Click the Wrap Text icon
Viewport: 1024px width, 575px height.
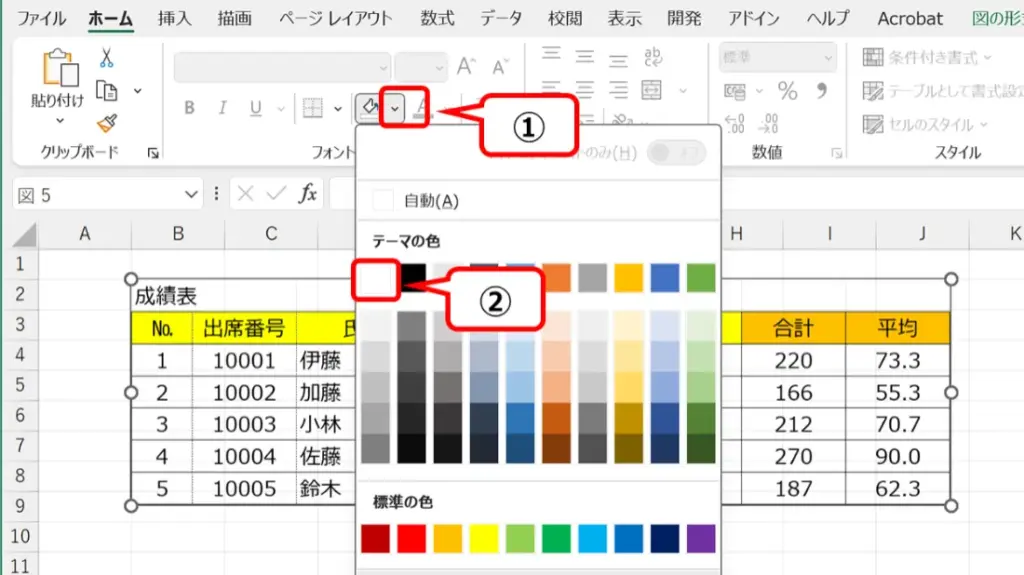[x=652, y=57]
